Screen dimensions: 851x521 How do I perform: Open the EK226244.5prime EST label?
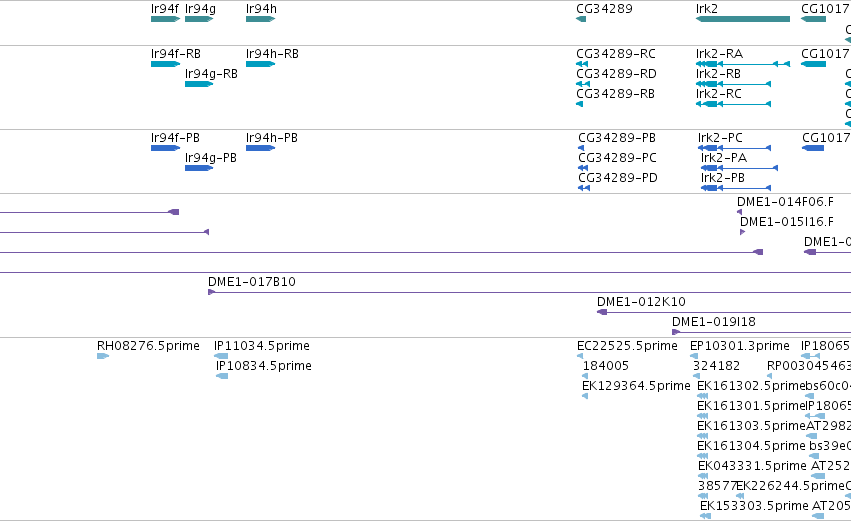click(791, 486)
